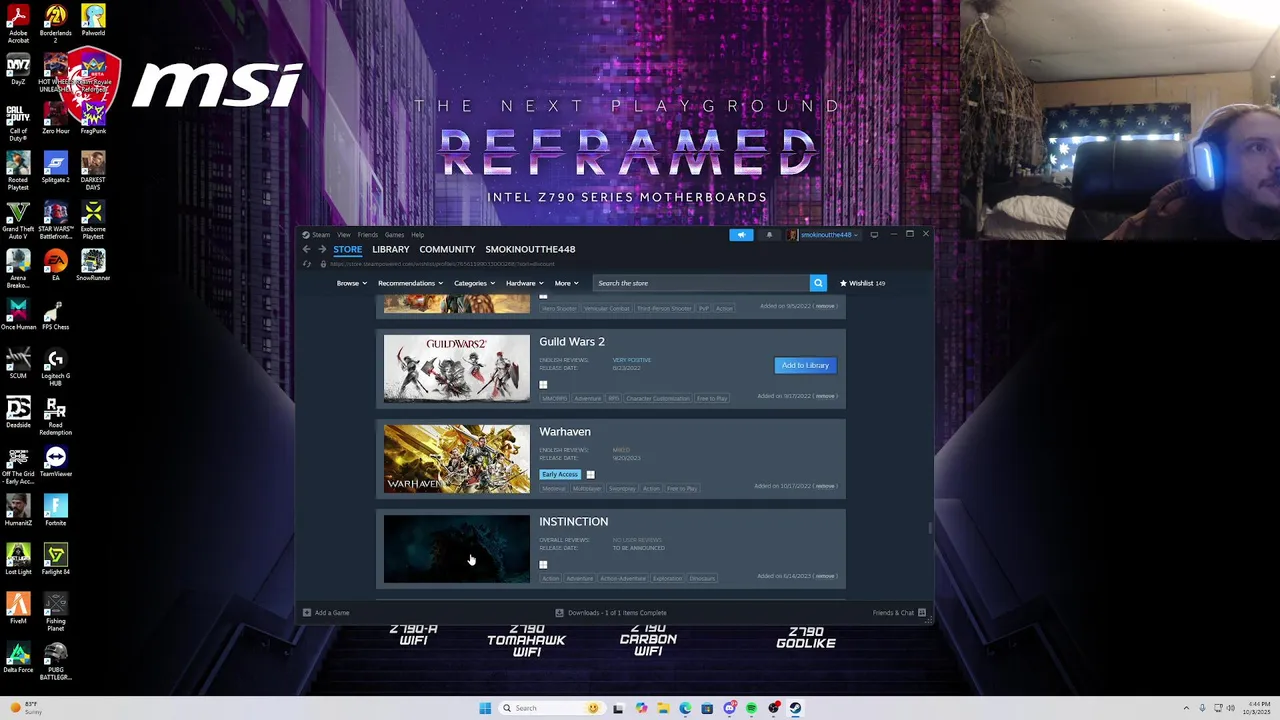The height and width of the screenshot is (720, 1280).
Task: Open Steam announcements megaphone button
Action: click(x=741, y=235)
